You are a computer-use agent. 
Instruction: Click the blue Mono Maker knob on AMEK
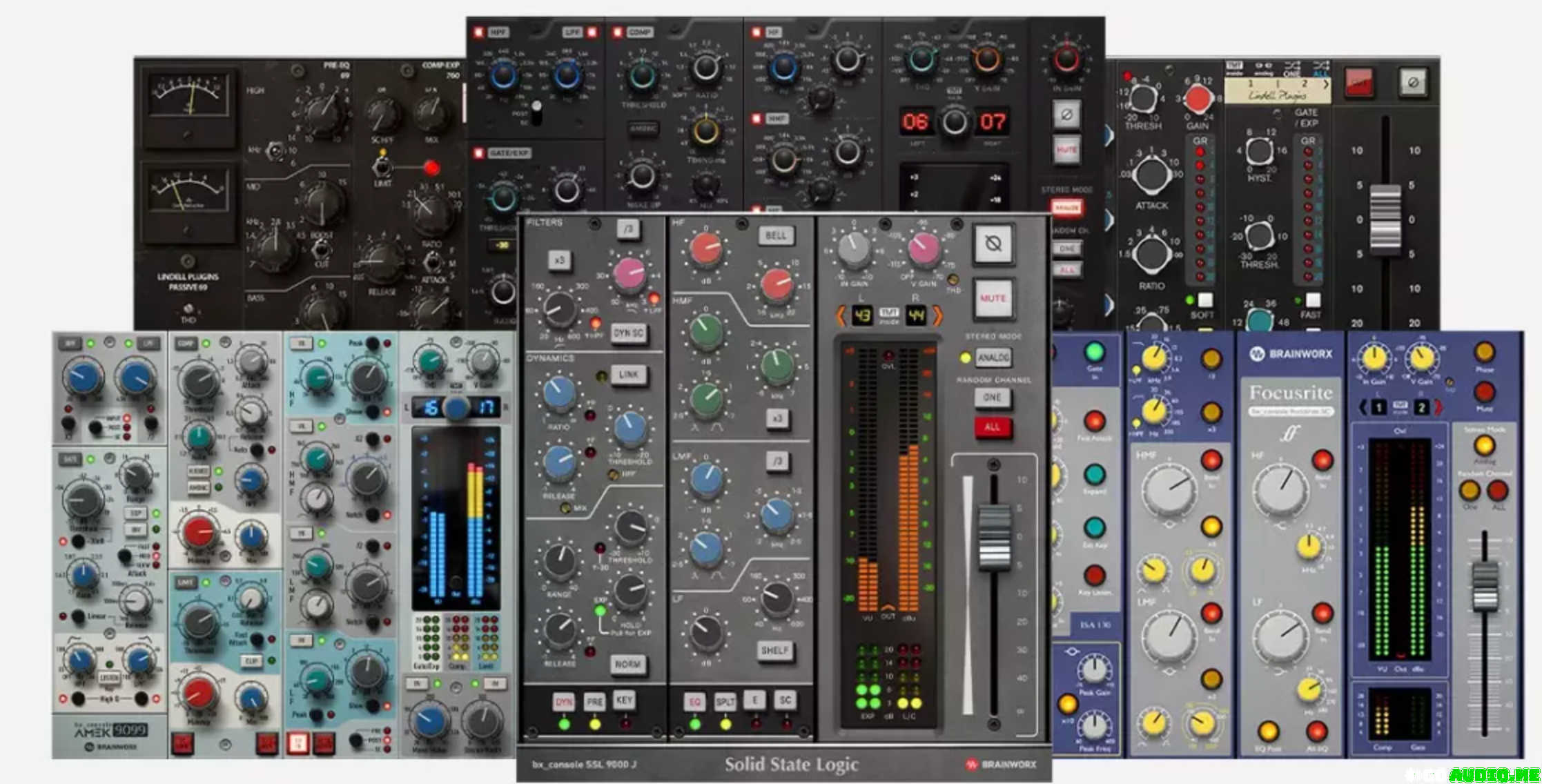[429, 721]
